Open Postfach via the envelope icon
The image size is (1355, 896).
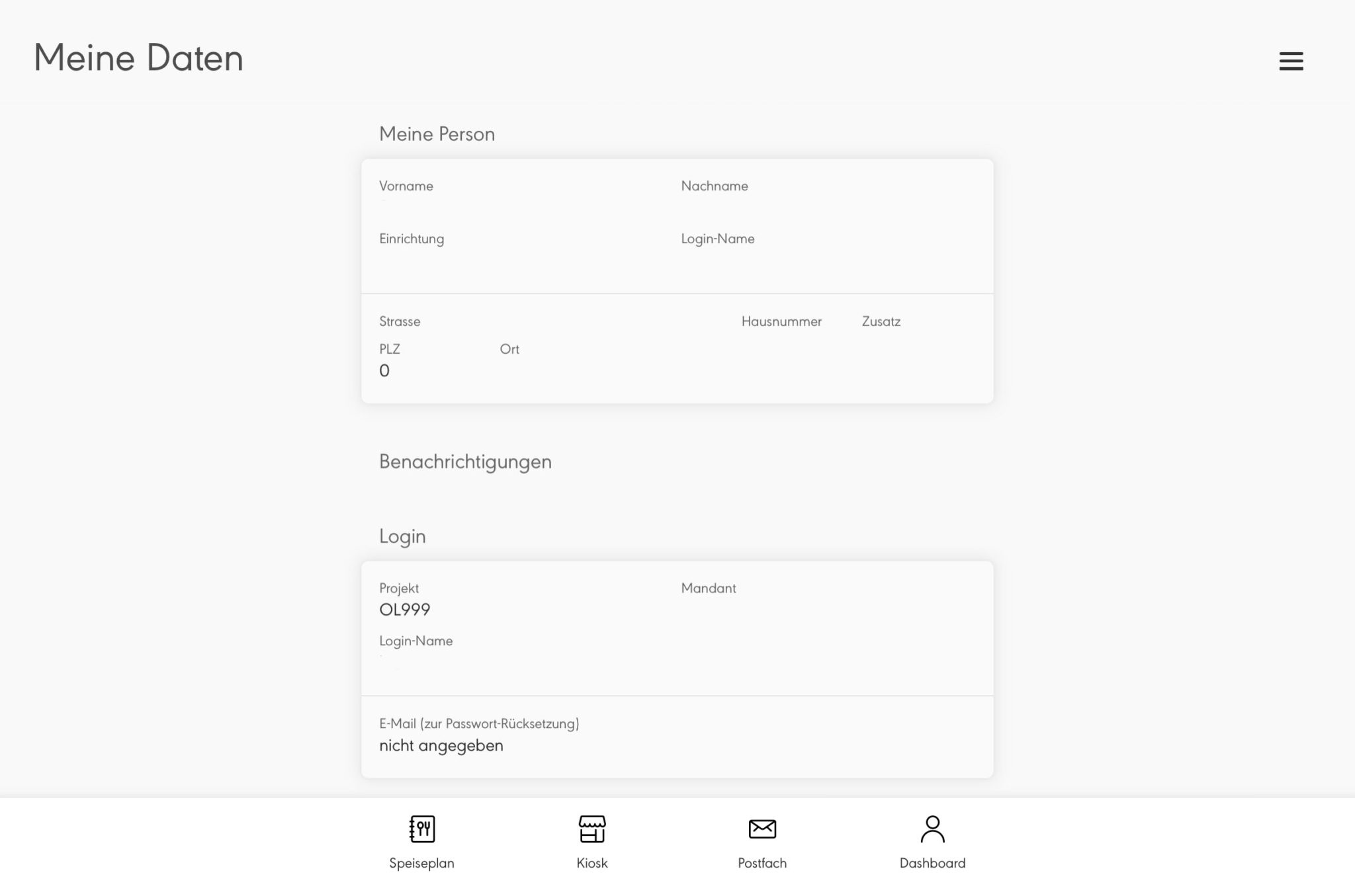762,827
